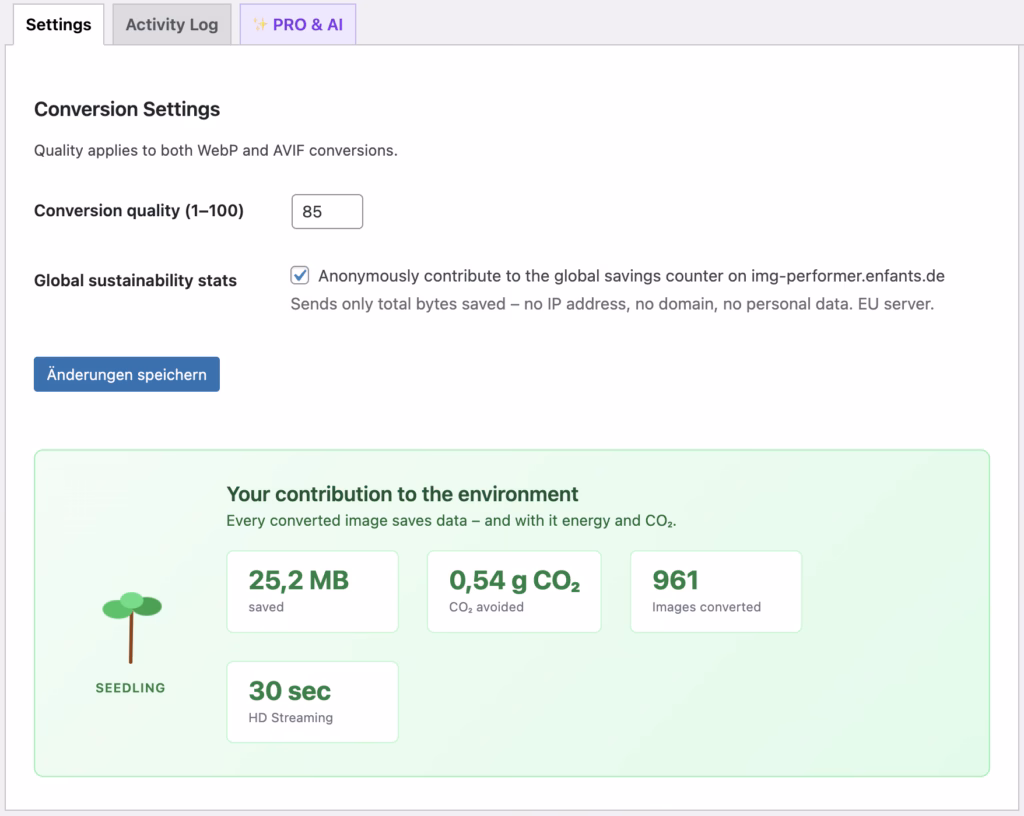The image size is (1024, 816).
Task: Click the 'Global sustainability stats' label
Action: point(135,281)
